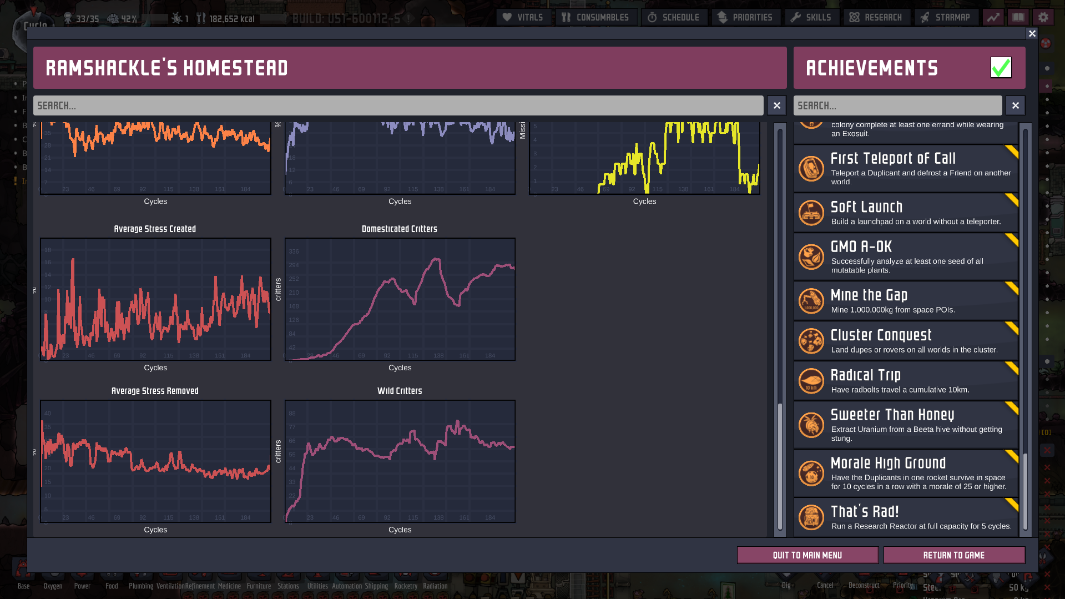Screen dimensions: 1065x599
Task: Click the Mine the Gap achievement icon
Action: point(812,301)
